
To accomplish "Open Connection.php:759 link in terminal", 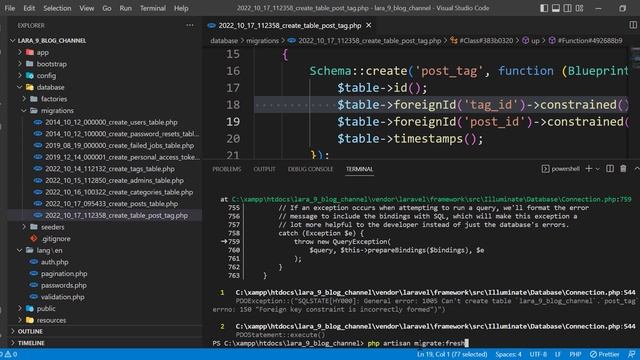I will click(431, 199).
